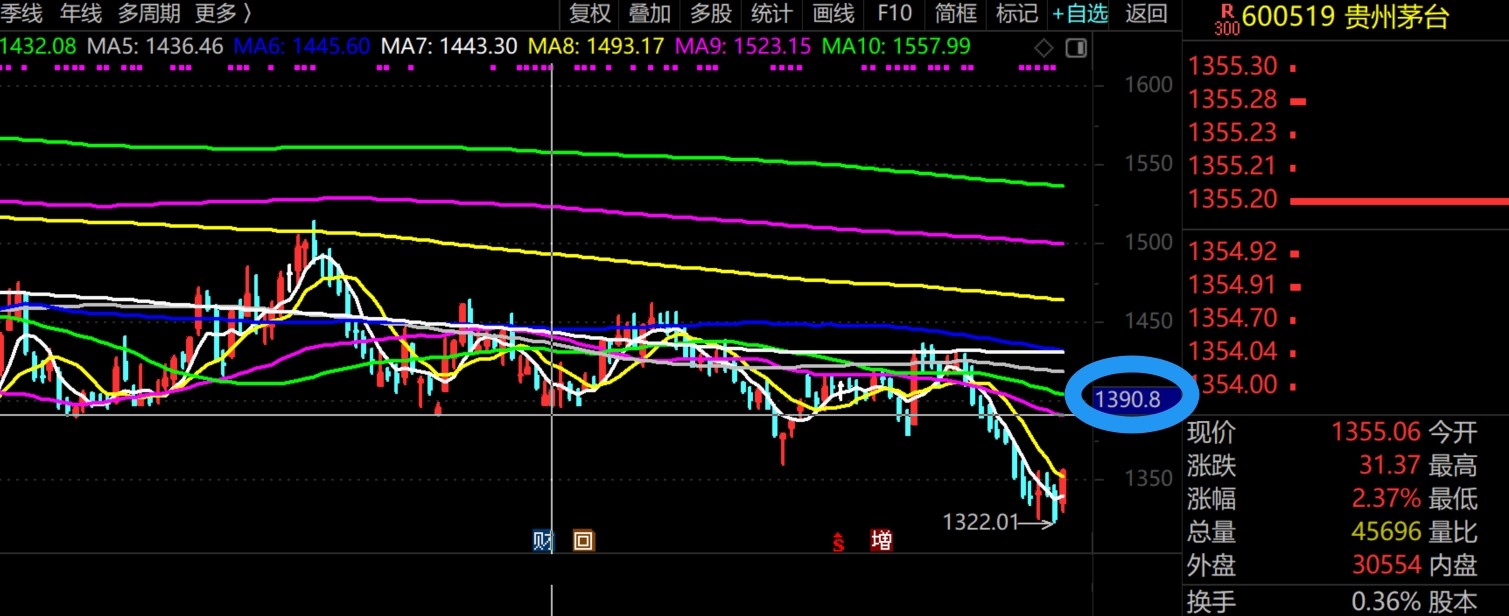Expand the 更多 period options

pos(223,14)
